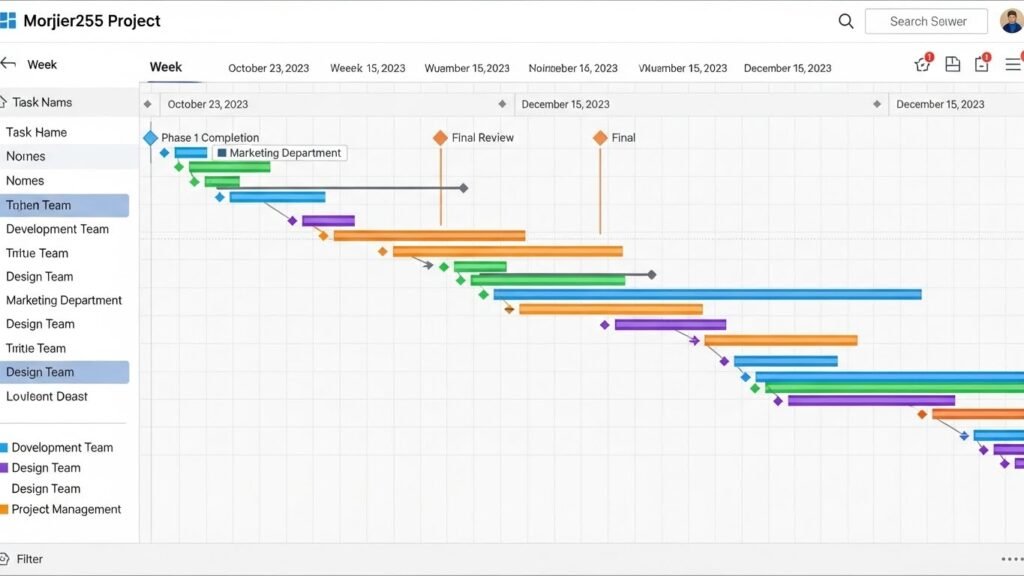Image resolution: width=1024 pixels, height=576 pixels.
Task: Open the Filter panel at the bottom
Action: [29, 559]
